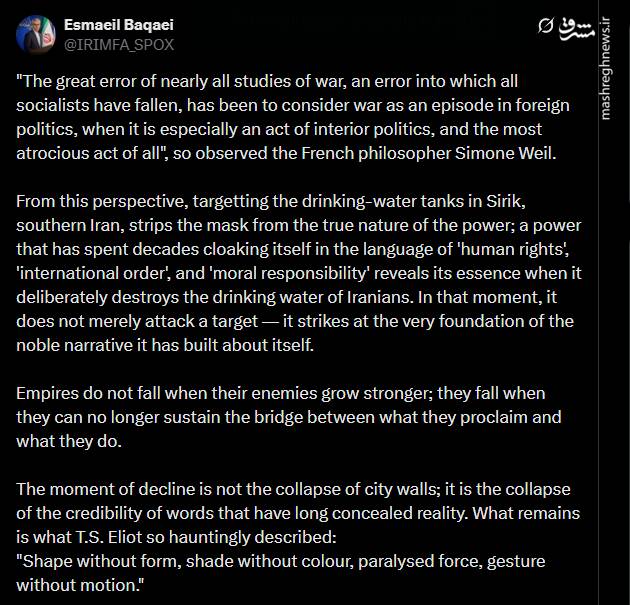
Task: Click the phrase "noble narrative" in the tweet
Action: (x=74, y=345)
